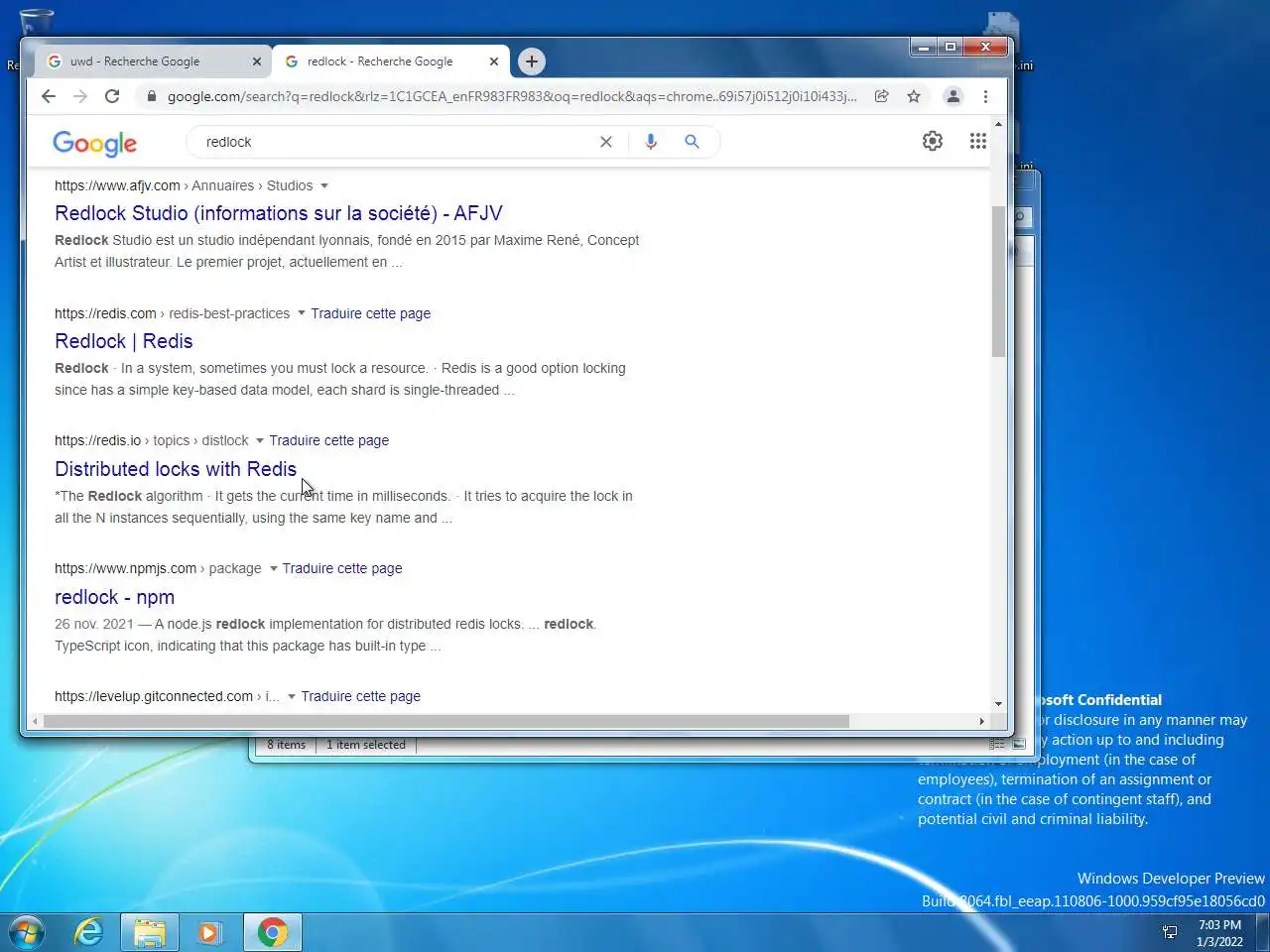
Task: Reload the current Google search page
Action: click(112, 96)
